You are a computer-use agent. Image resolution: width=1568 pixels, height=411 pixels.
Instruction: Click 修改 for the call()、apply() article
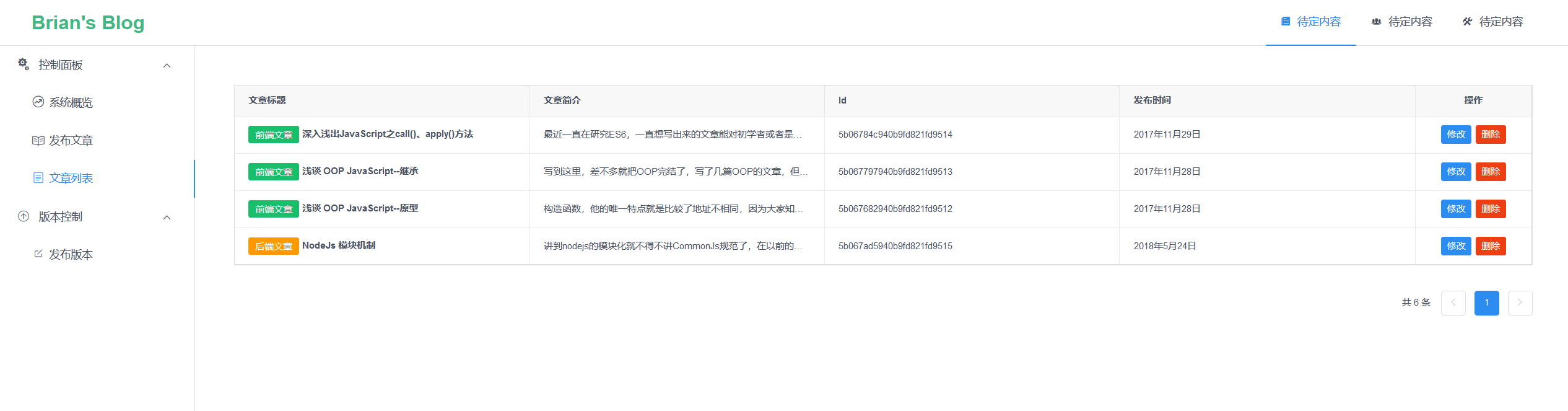point(1456,135)
